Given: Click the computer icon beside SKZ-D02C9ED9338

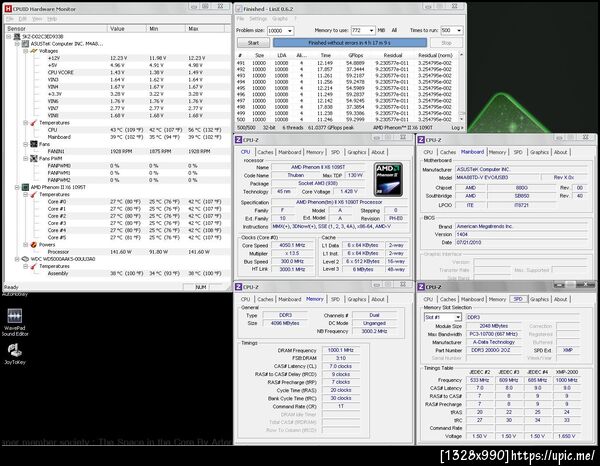Looking at the screenshot, I should (17, 36).
